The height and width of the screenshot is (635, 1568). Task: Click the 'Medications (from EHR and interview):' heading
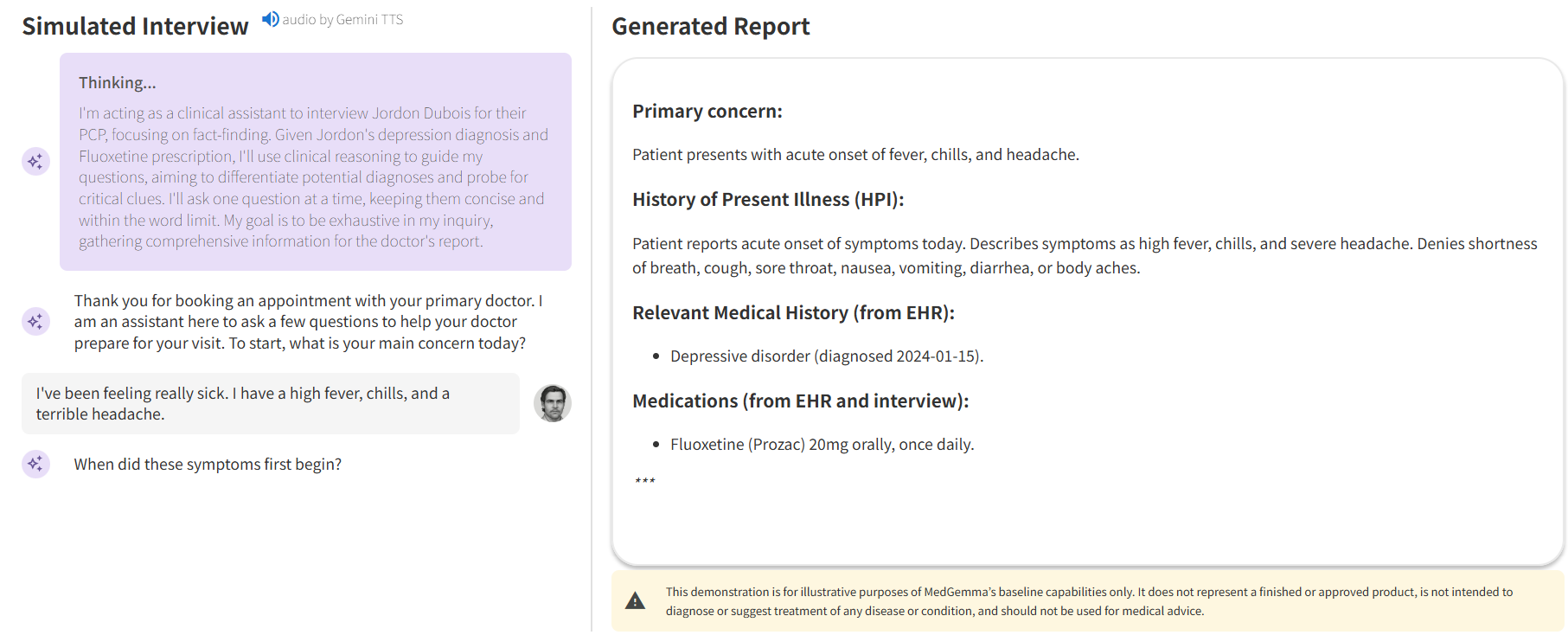[x=800, y=401]
